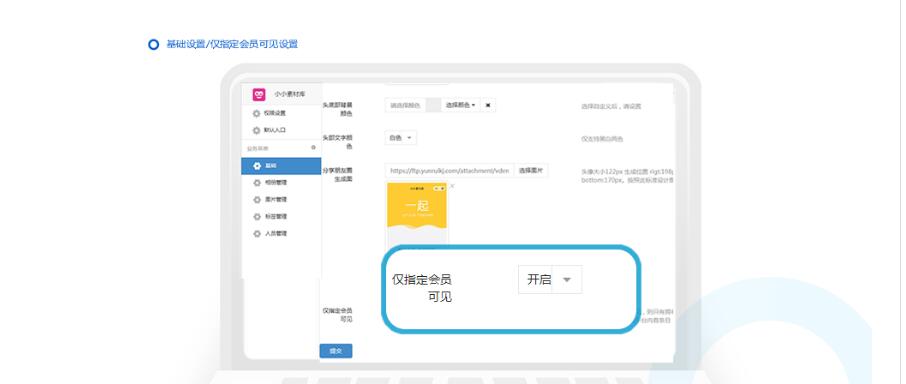Open the enlarged 开启 member-visibility dropdown

(550, 279)
